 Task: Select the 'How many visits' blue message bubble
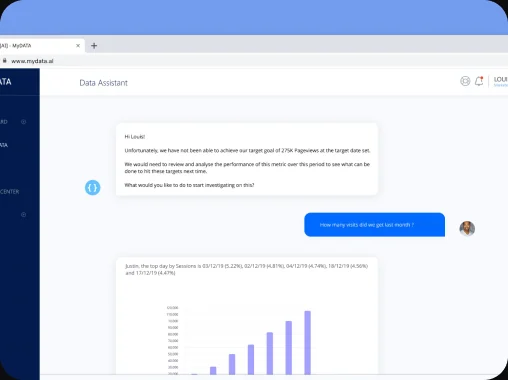tap(374, 225)
